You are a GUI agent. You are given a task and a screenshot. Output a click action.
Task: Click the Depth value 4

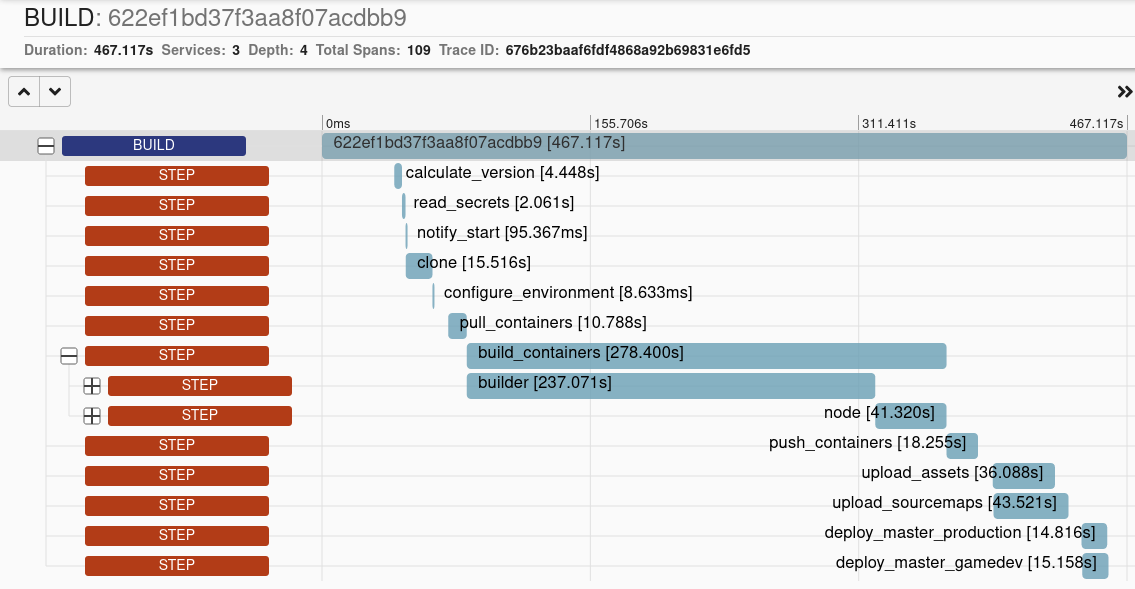(x=303, y=51)
